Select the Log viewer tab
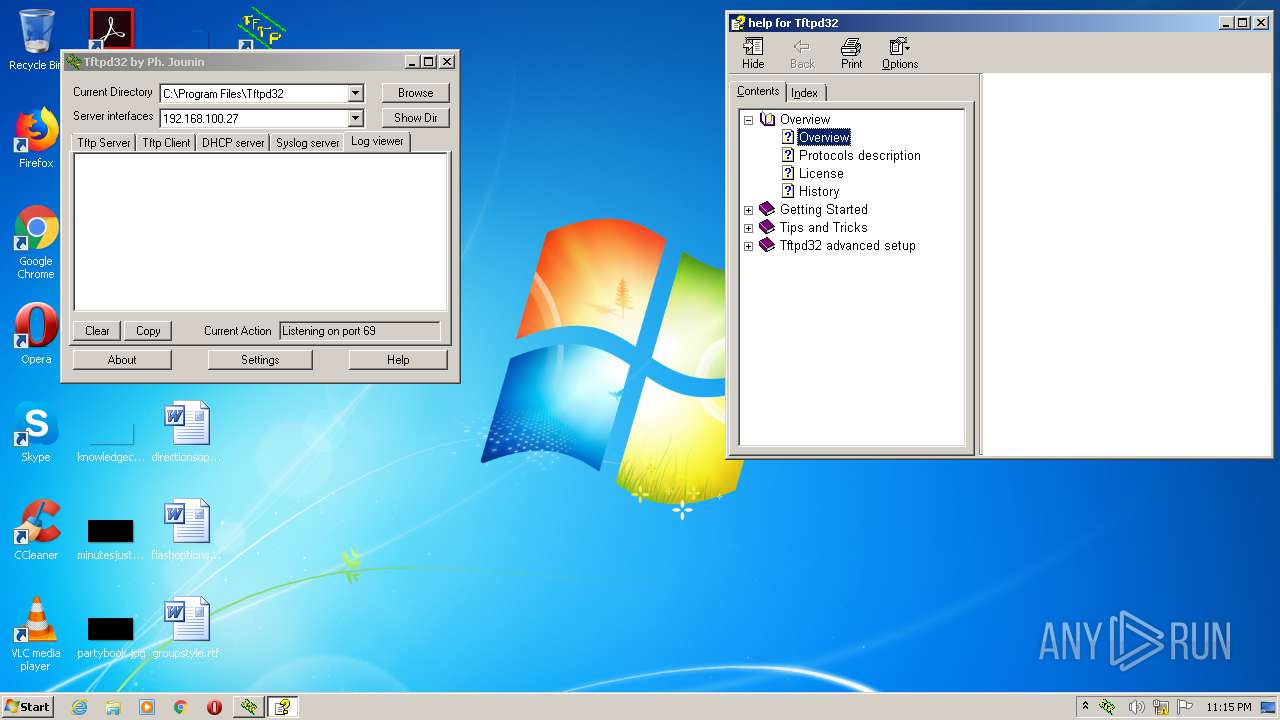Screen dimensions: 1280x720 point(378,141)
